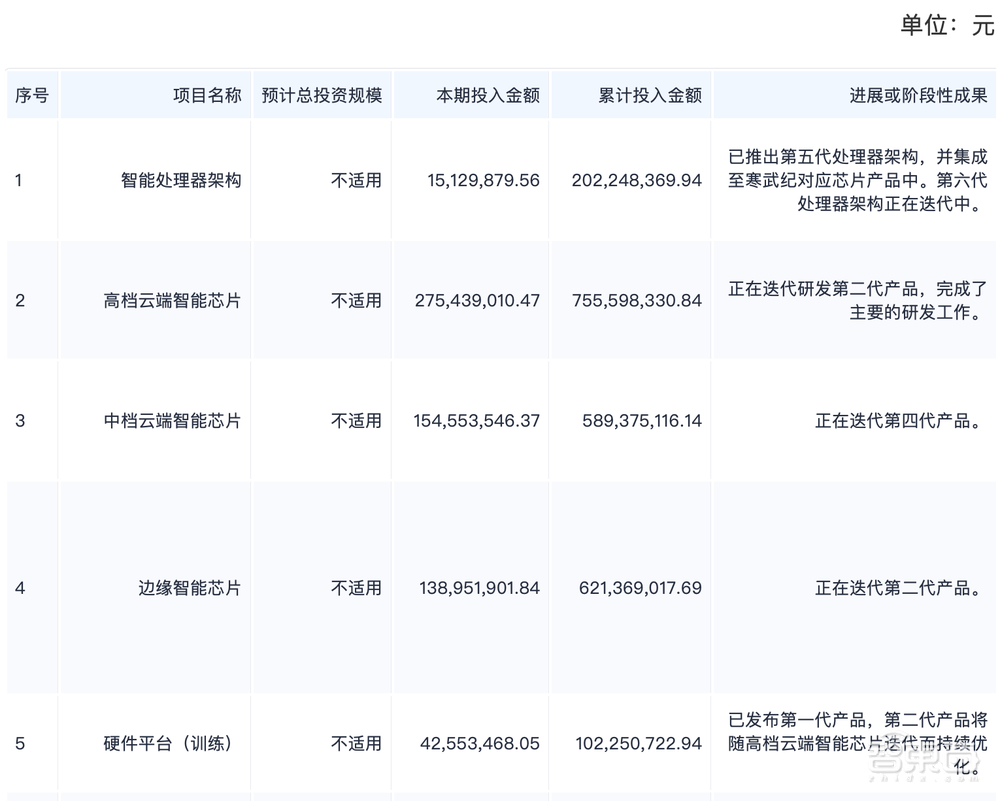1000x801 pixels.
Task: Click 不适用 in the 智能处理器架构 row
Action: coord(357,181)
